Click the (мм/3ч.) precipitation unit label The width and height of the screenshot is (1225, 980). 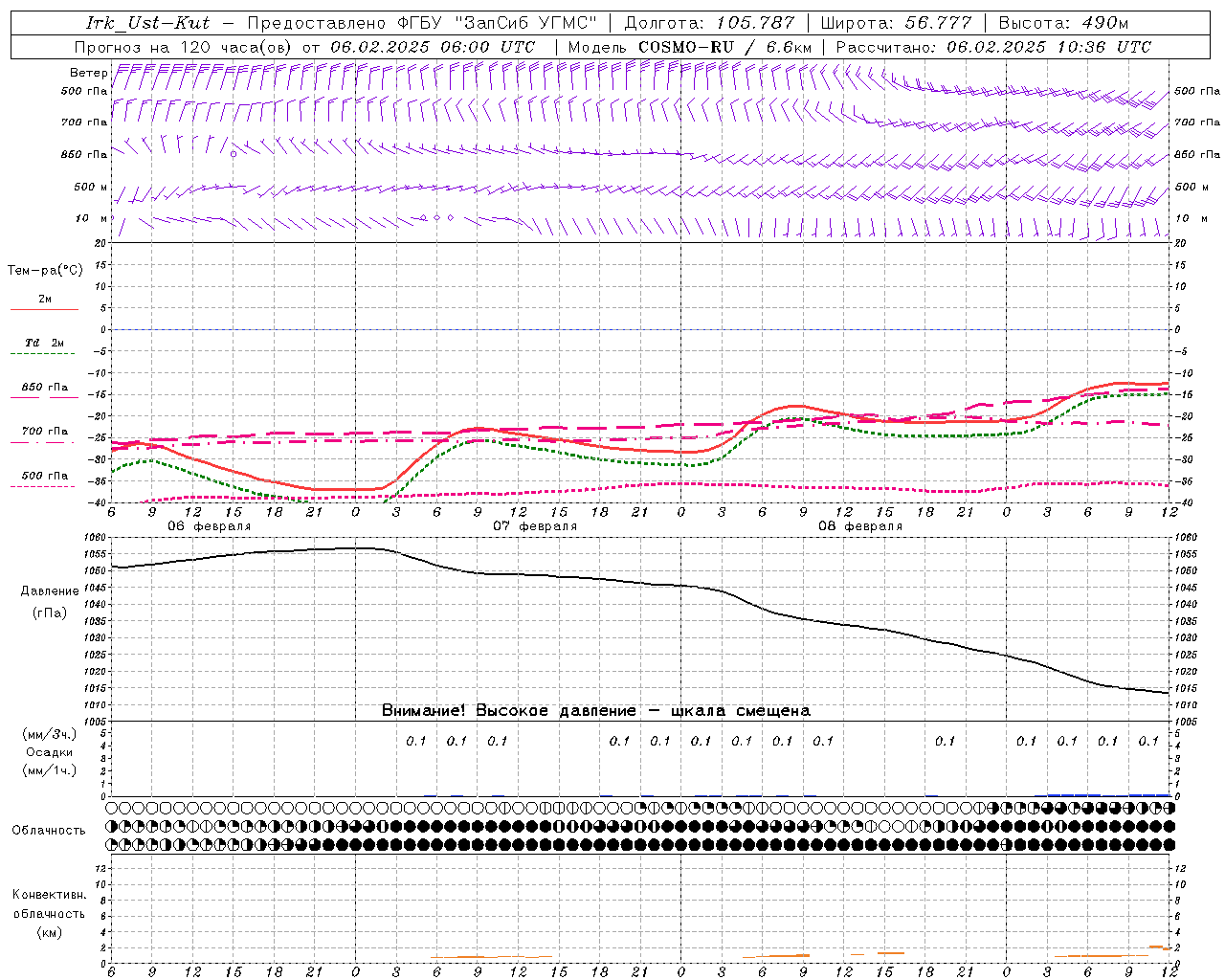(49, 734)
